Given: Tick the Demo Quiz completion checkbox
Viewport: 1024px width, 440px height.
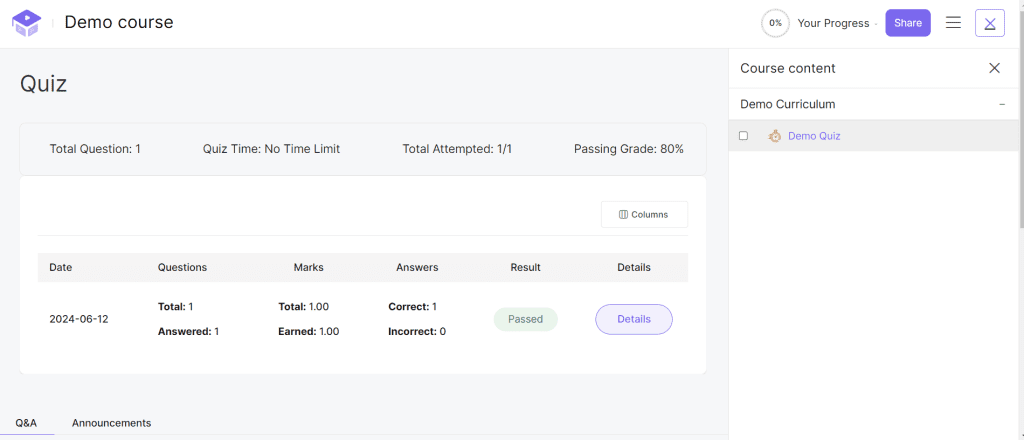Looking at the screenshot, I should point(743,136).
